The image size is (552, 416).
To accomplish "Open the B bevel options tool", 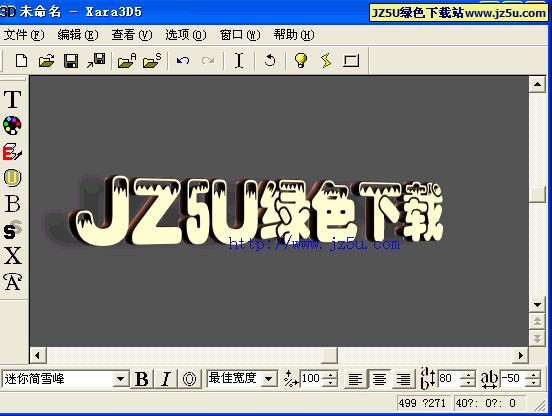I will click(13, 204).
